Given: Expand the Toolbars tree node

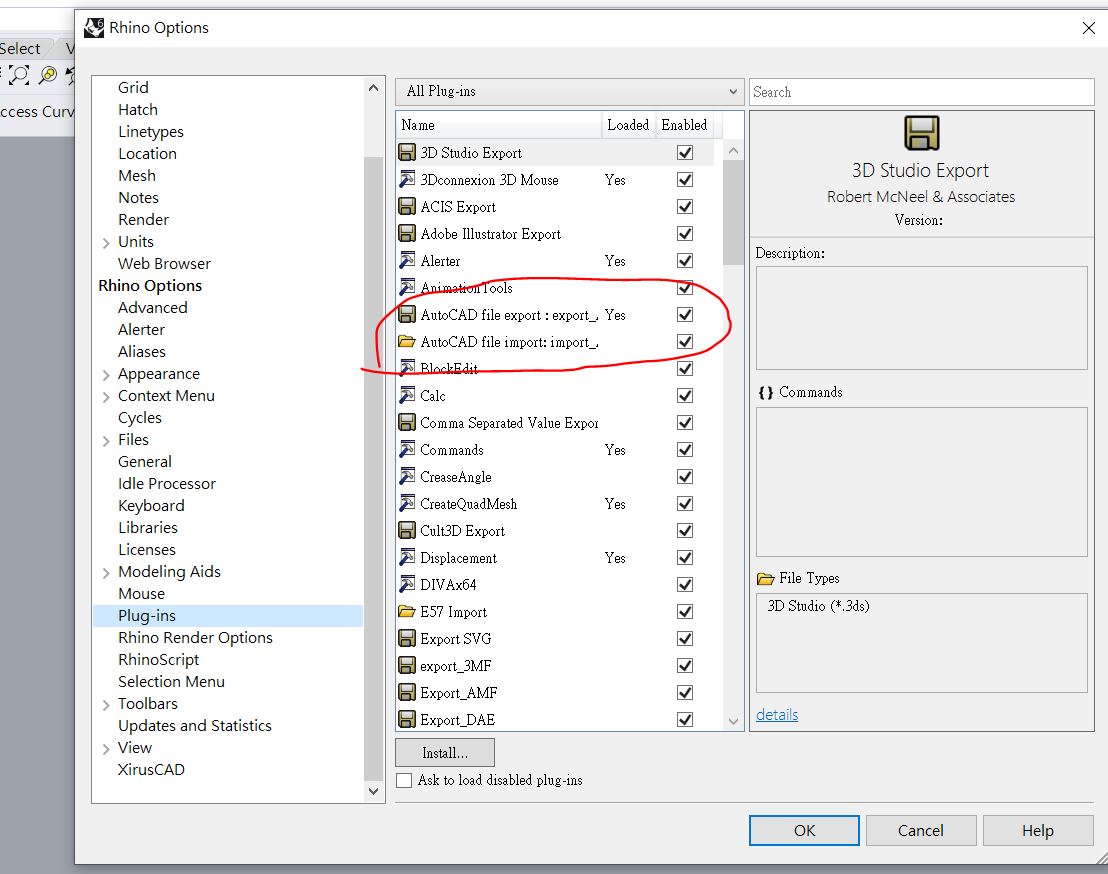Looking at the screenshot, I should coord(106,705).
